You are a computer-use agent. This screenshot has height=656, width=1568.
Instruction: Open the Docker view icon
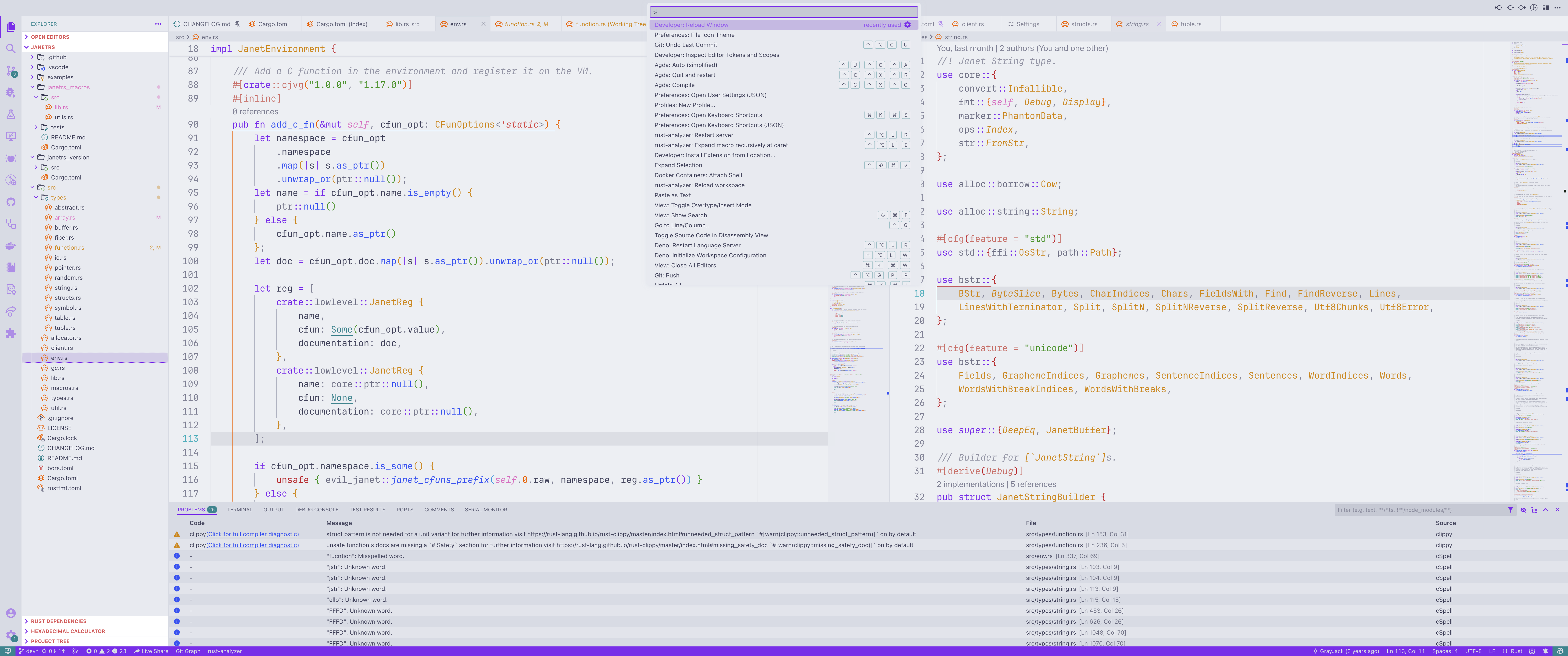[10, 246]
